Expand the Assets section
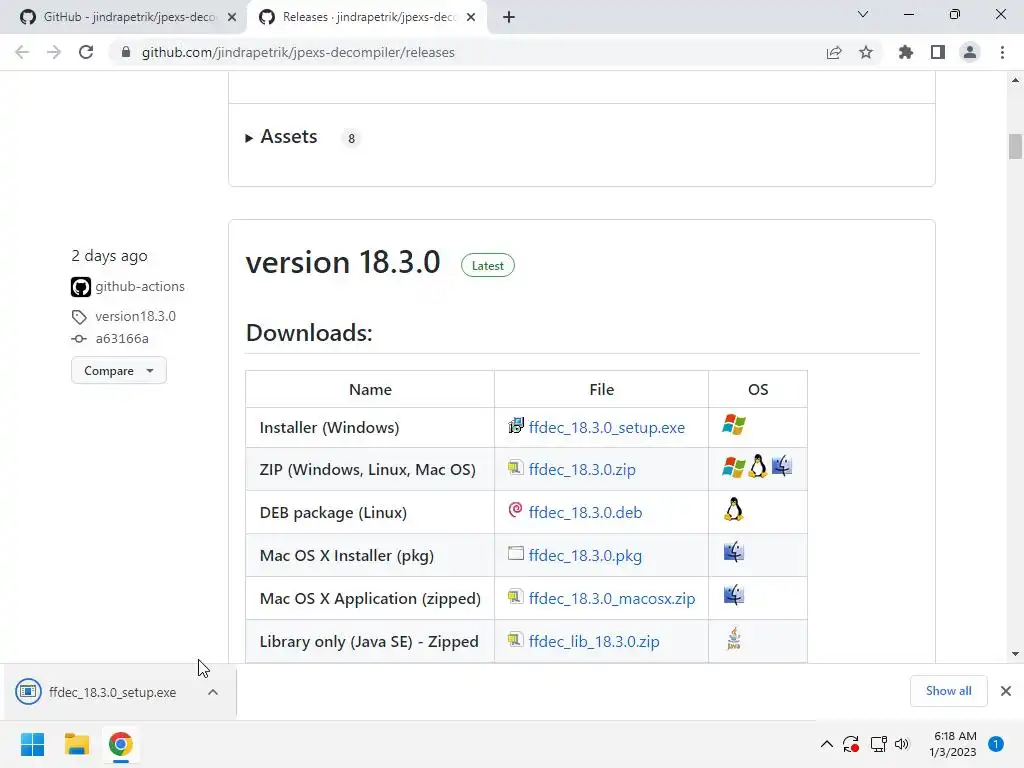This screenshot has height=768, width=1024. point(281,136)
